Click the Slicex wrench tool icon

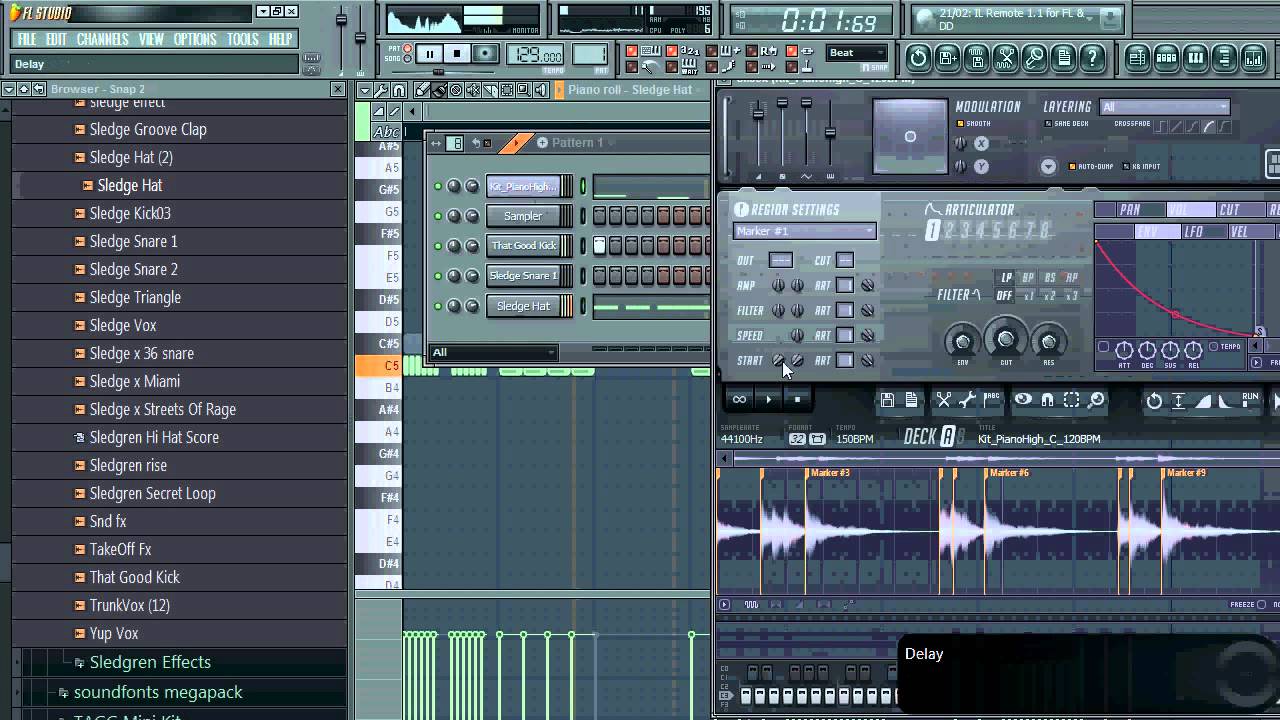[967, 400]
